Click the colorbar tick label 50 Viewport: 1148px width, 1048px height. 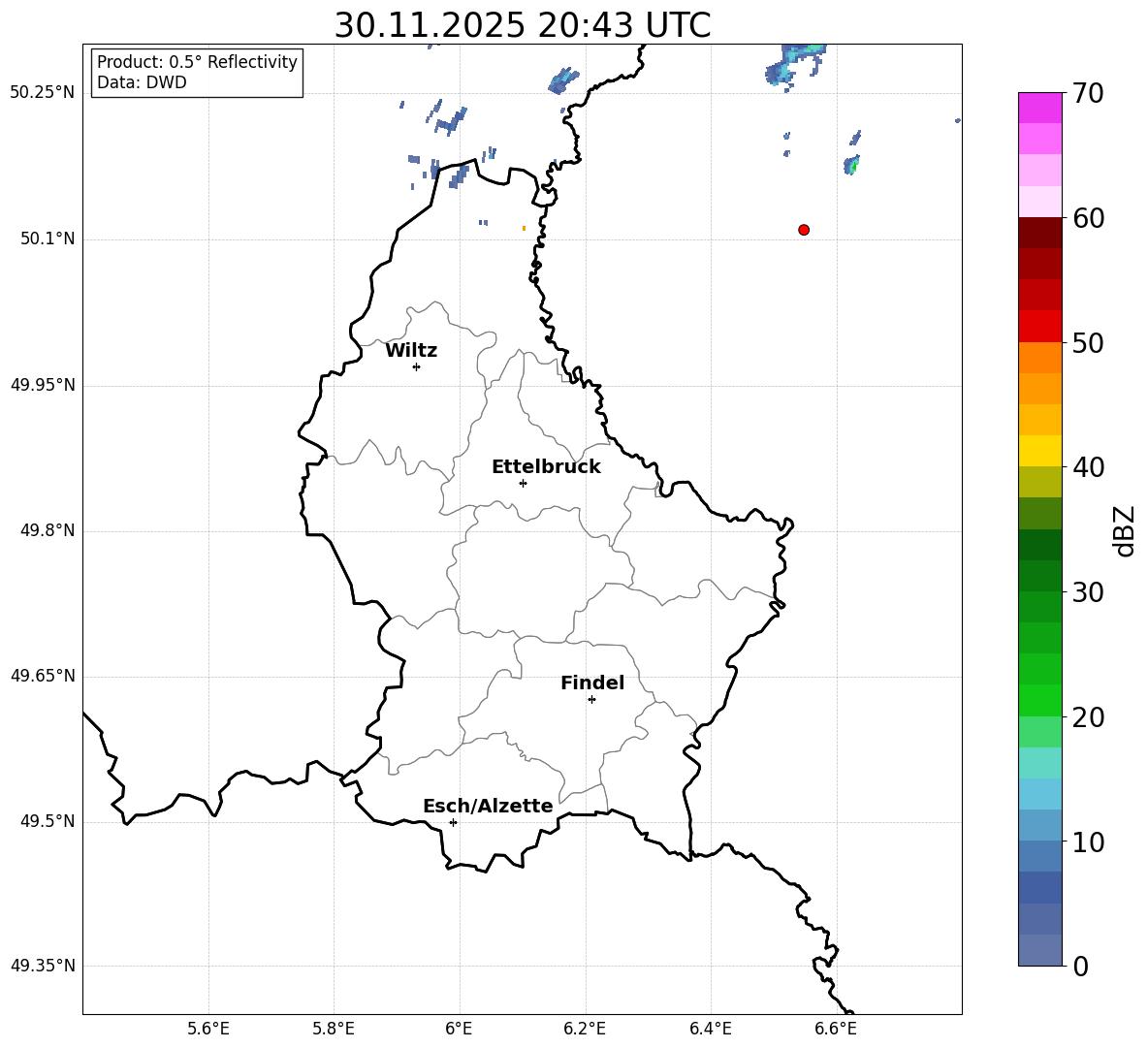pyautogui.click(x=1089, y=343)
